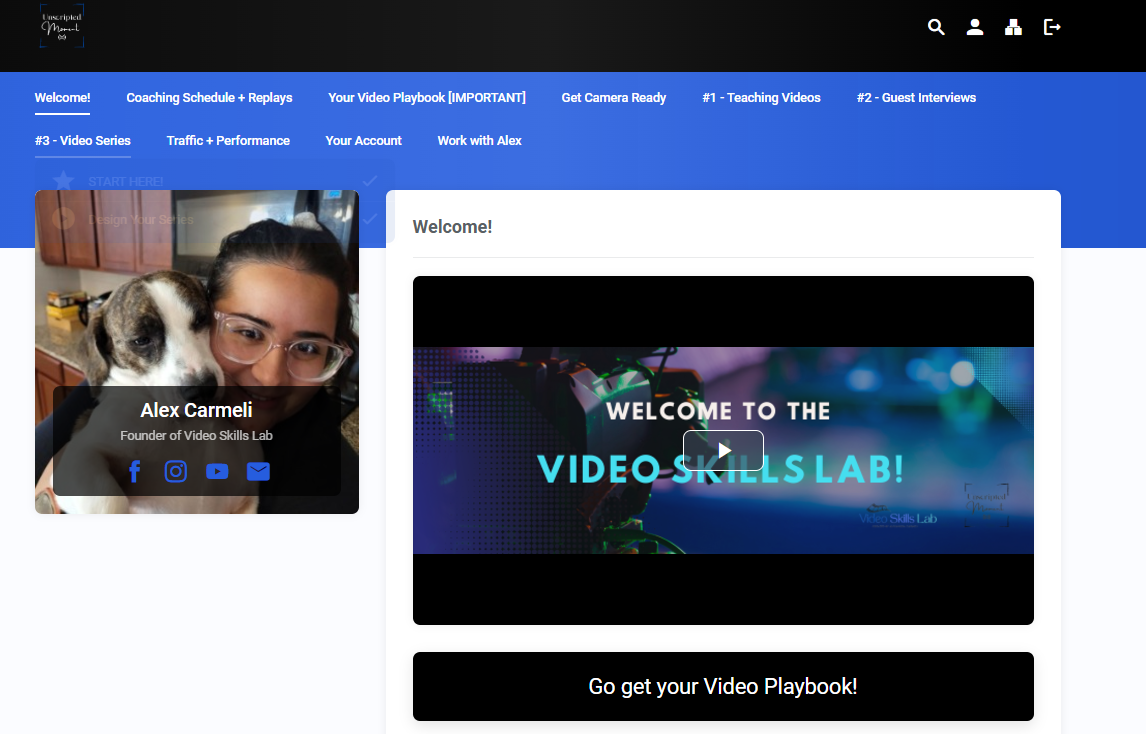Click the logout icon
The image size is (1146, 734).
coord(1052,27)
